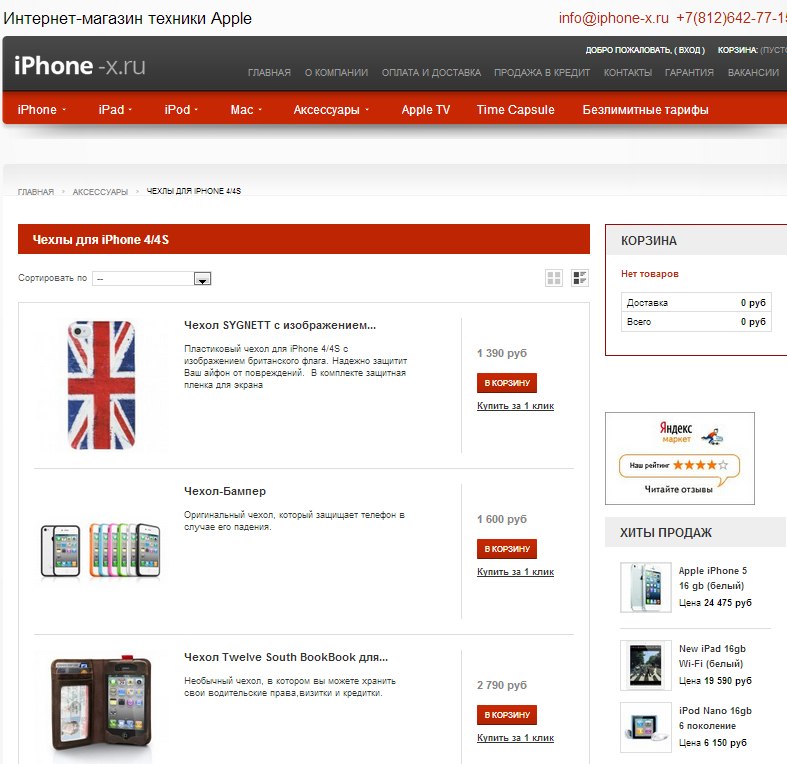Click the iPhone-x.ru site logo

coord(79,66)
